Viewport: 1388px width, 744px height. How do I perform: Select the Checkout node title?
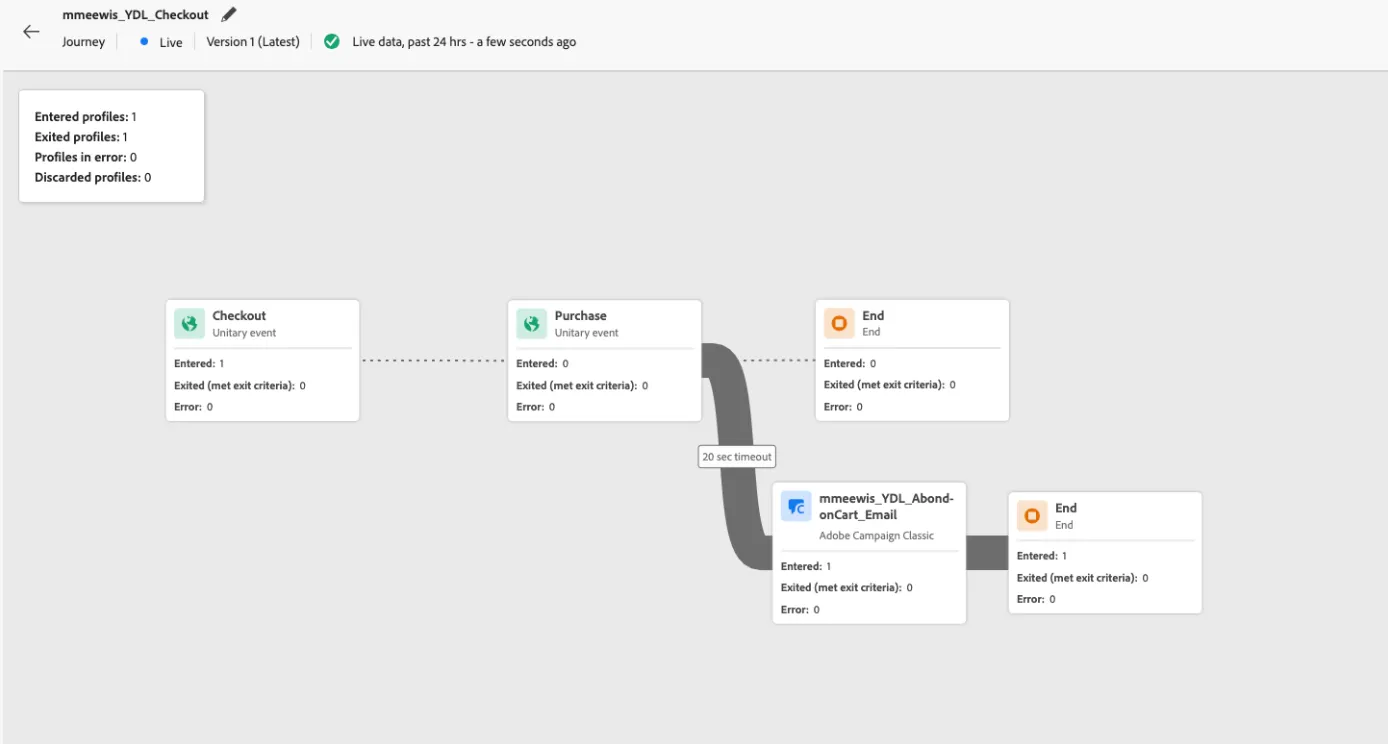[239, 316]
